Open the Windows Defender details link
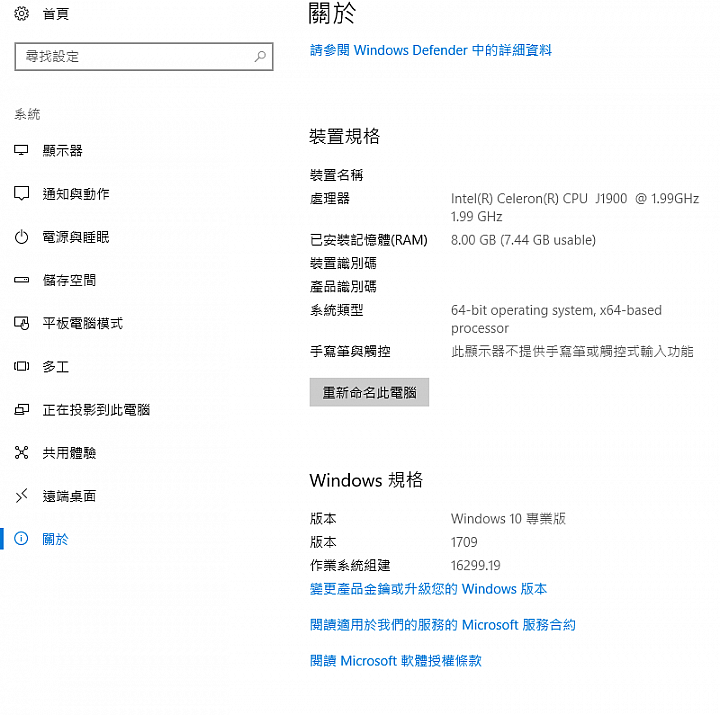Screen dimensions: 720x715 431,50
